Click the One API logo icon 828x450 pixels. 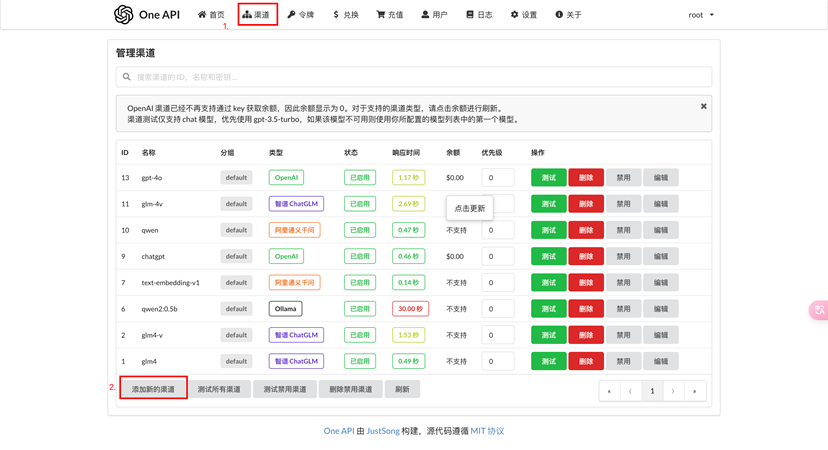(123, 14)
